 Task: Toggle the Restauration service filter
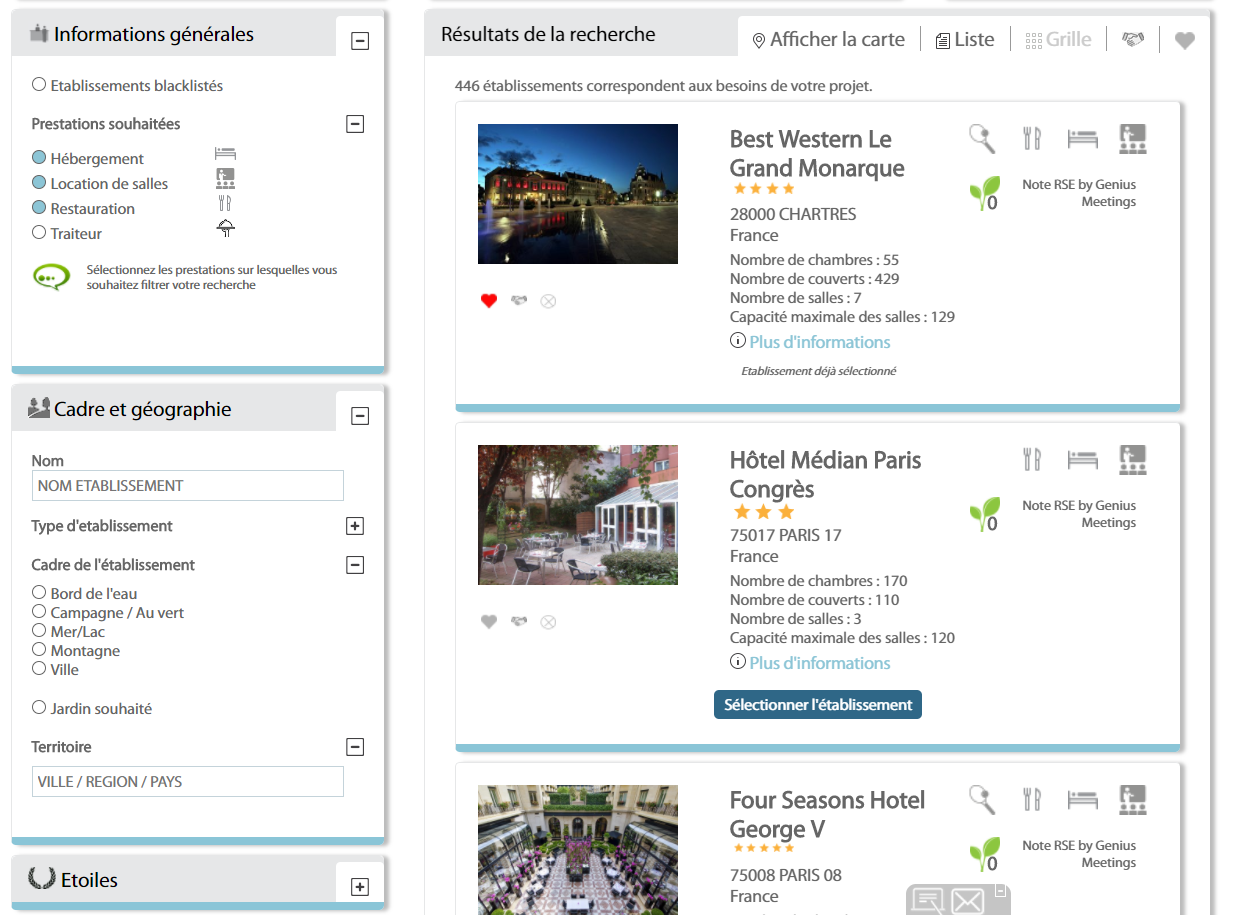(x=39, y=208)
